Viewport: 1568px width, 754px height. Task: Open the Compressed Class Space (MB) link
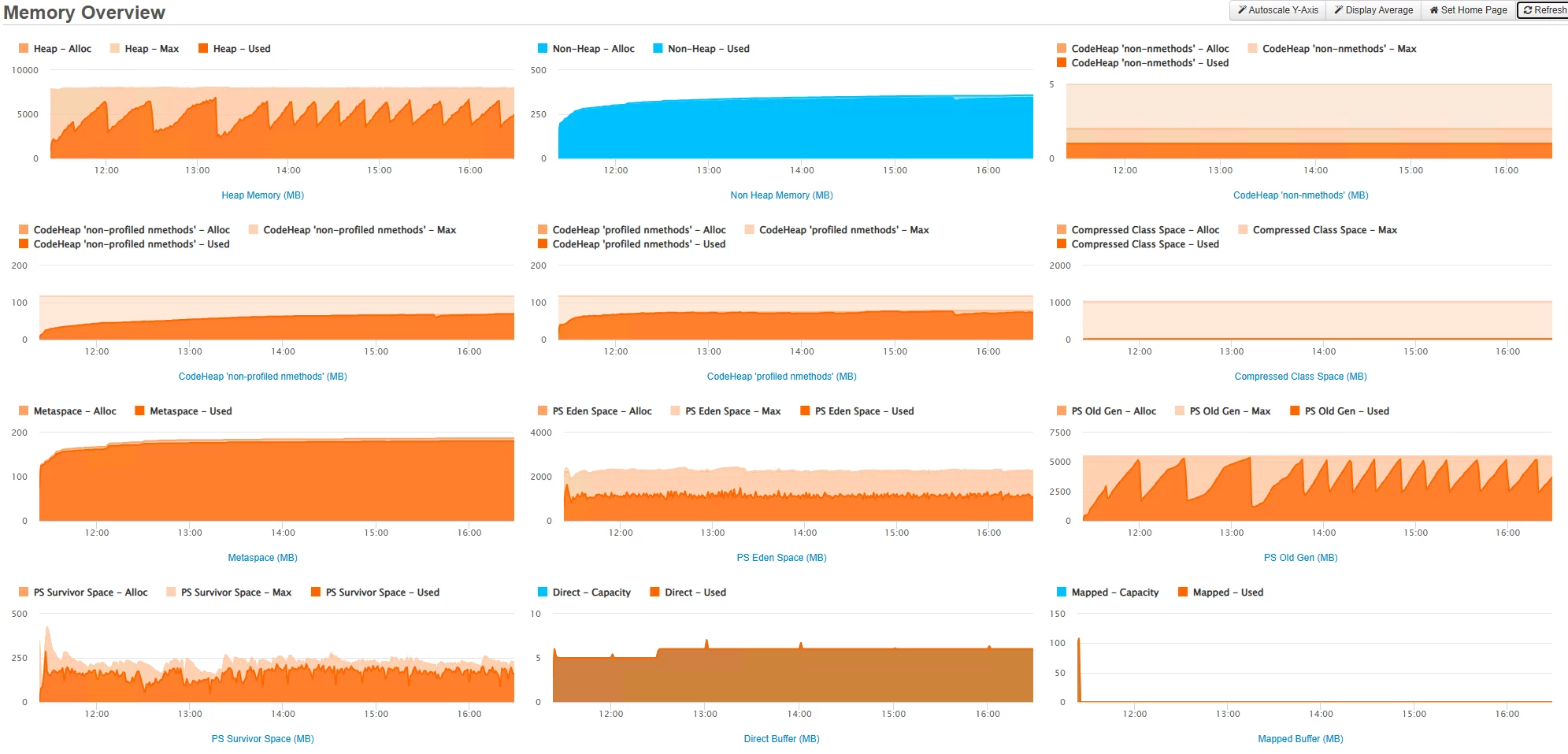(x=1300, y=377)
